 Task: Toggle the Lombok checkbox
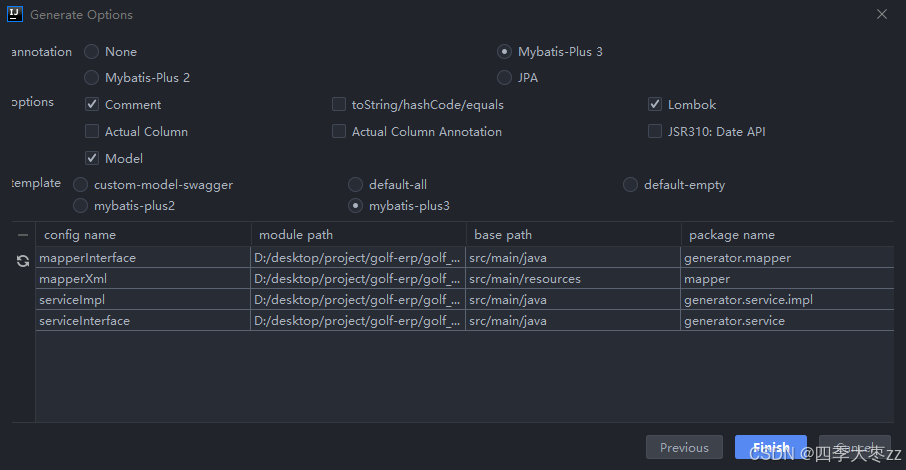coord(655,104)
